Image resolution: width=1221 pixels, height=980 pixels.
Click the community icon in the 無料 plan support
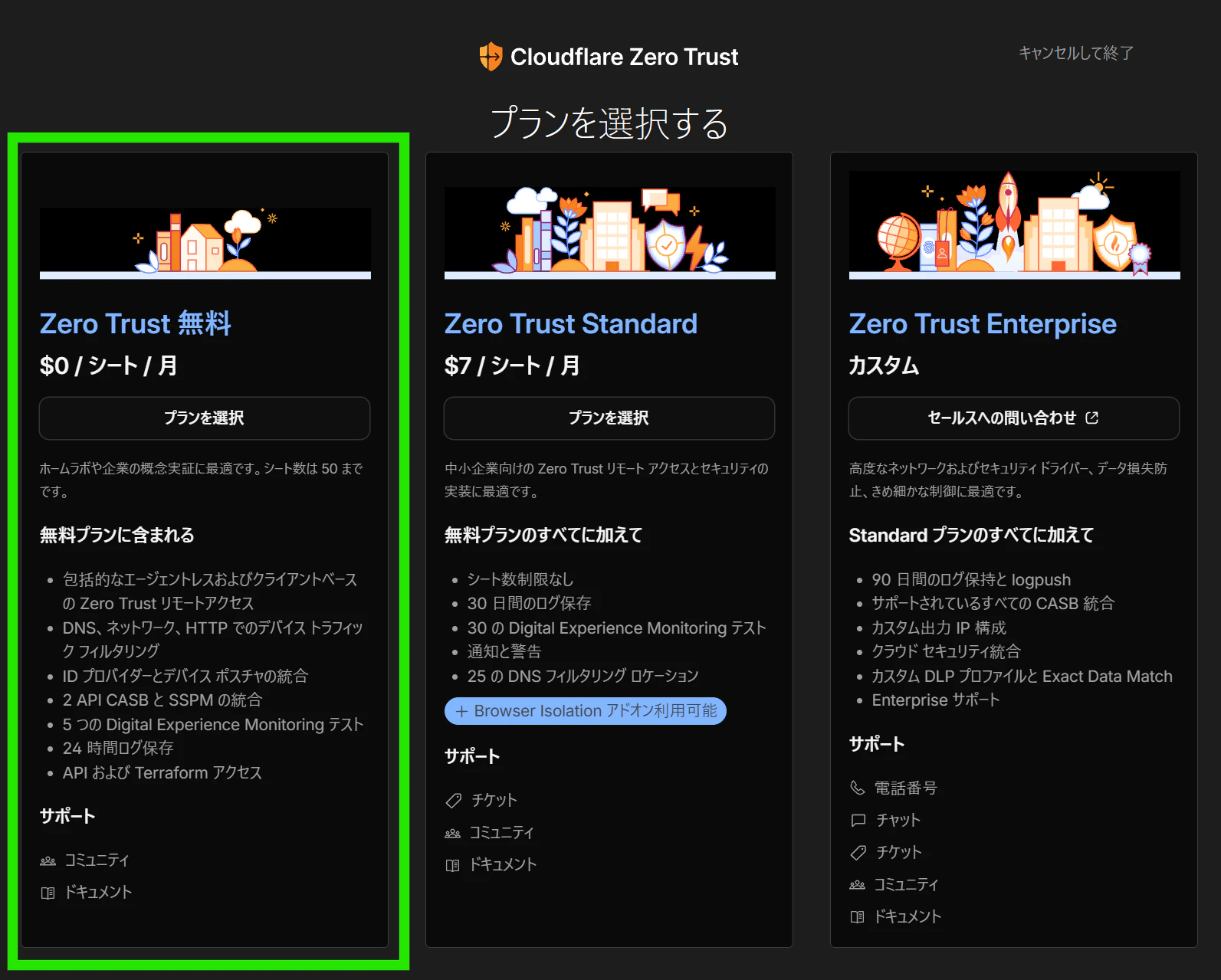pyautogui.click(x=48, y=860)
